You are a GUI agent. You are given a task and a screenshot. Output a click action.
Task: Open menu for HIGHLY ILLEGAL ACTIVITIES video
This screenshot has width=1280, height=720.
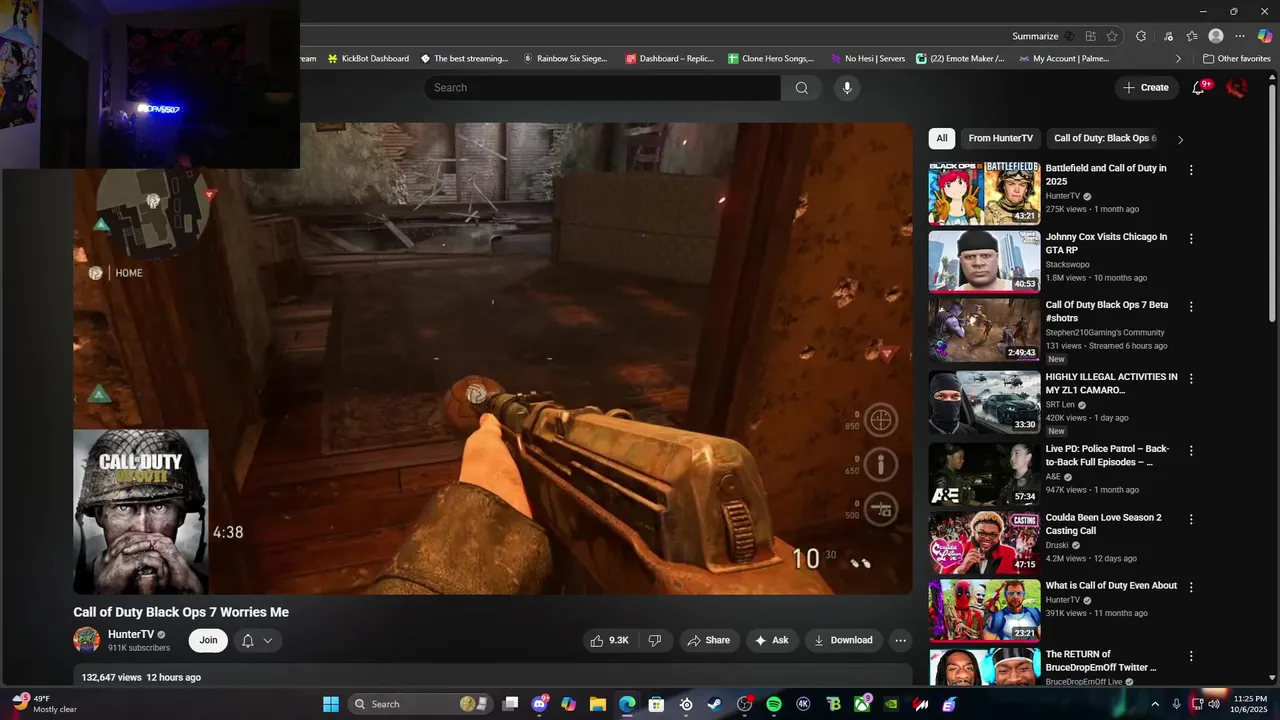1191,379
